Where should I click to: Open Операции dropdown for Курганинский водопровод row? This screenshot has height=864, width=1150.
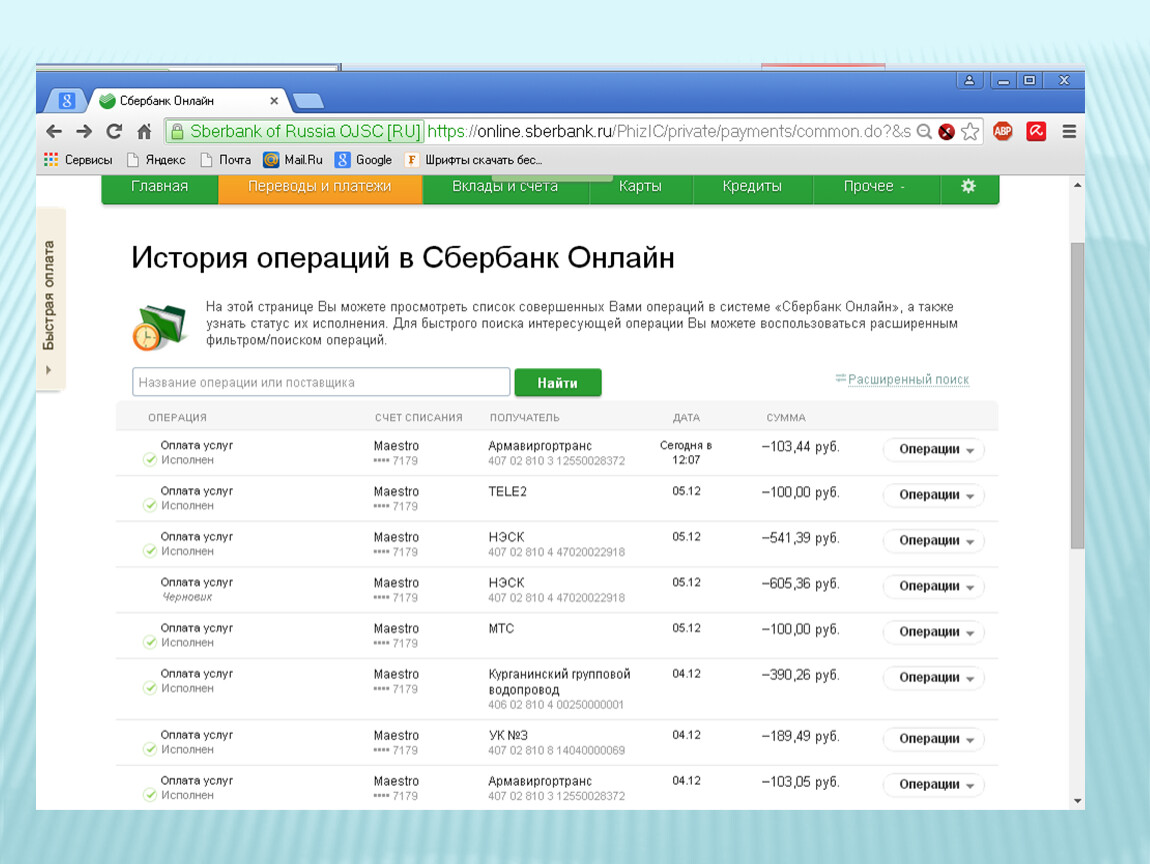tap(934, 678)
